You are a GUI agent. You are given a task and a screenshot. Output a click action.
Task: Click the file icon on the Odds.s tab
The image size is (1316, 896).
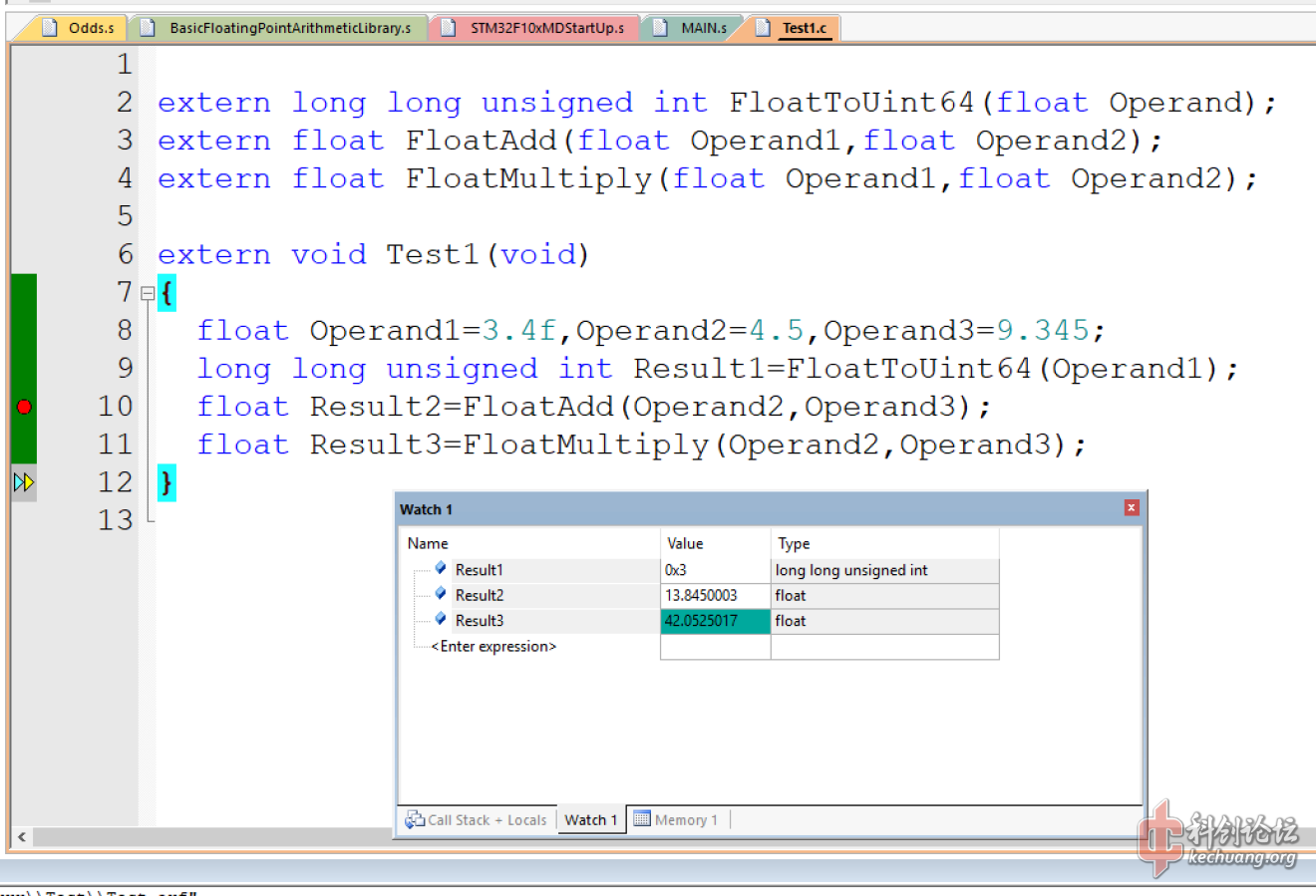pos(50,28)
